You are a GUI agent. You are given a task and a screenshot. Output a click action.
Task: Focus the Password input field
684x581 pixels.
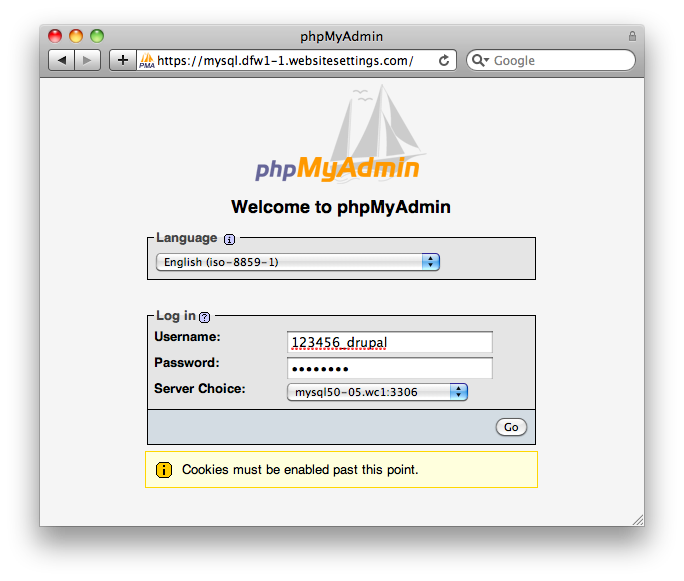tap(390, 369)
